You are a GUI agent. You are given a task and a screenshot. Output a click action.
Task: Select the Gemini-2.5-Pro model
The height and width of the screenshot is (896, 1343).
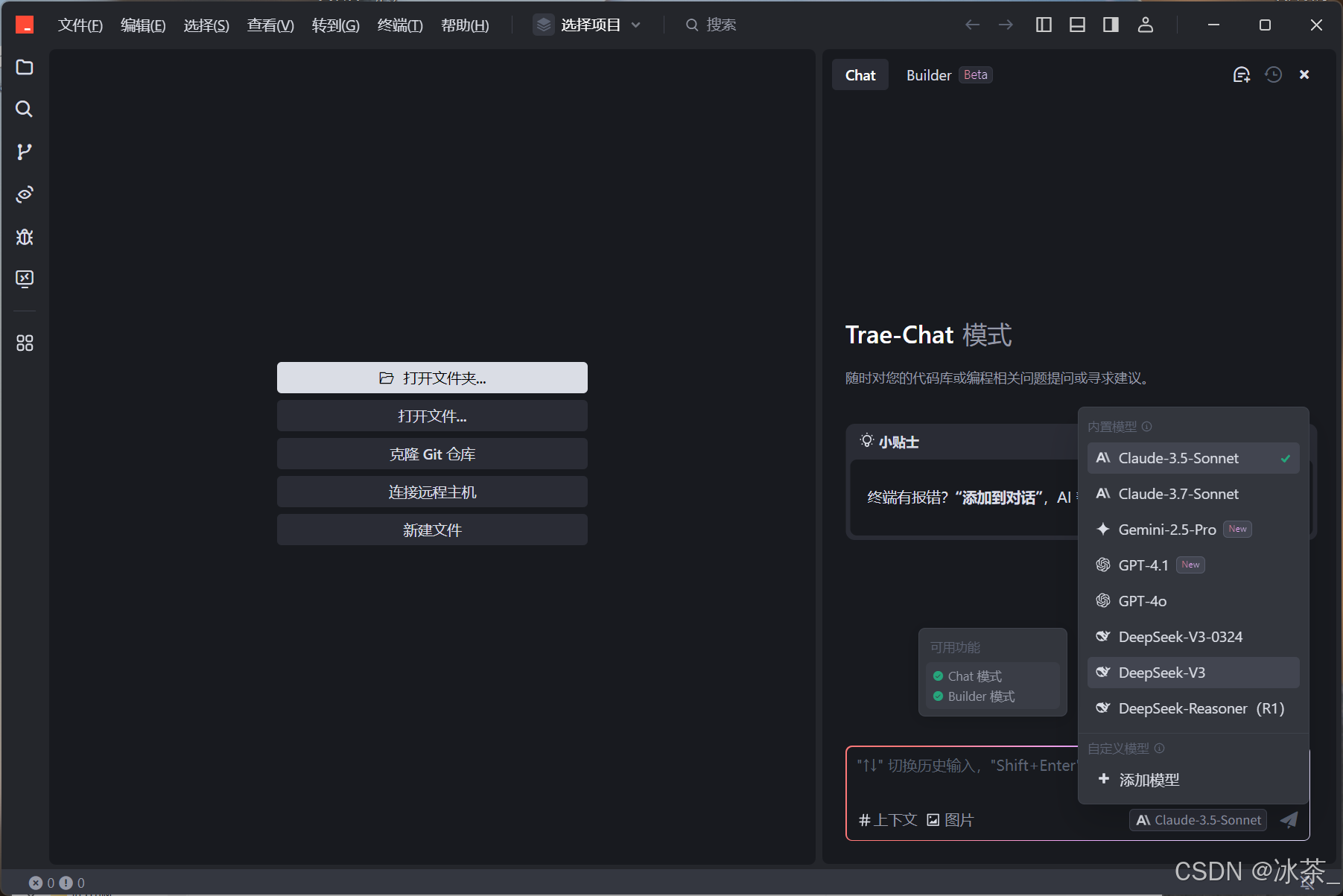(x=1193, y=530)
